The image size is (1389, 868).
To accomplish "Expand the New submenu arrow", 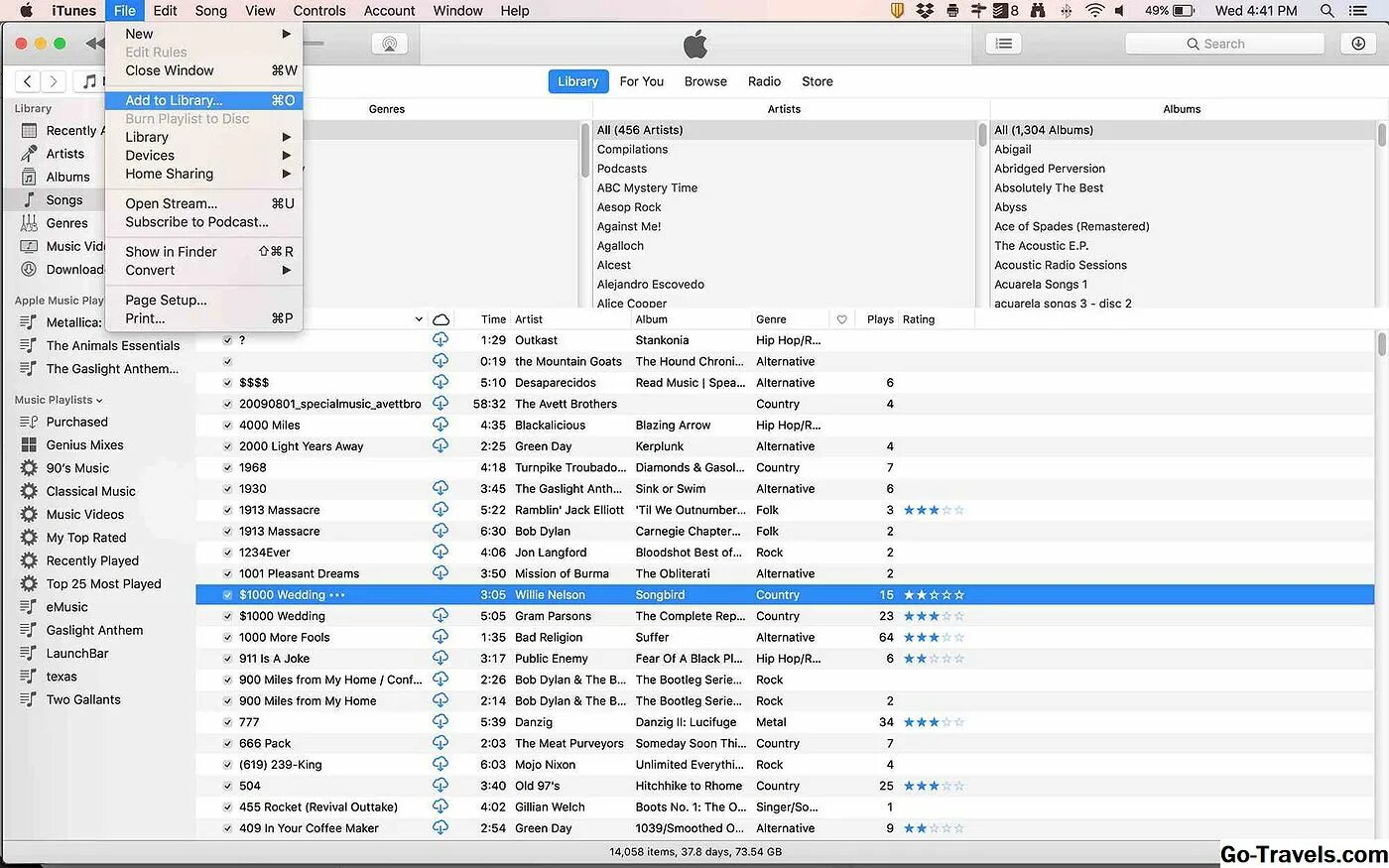I will [x=287, y=34].
